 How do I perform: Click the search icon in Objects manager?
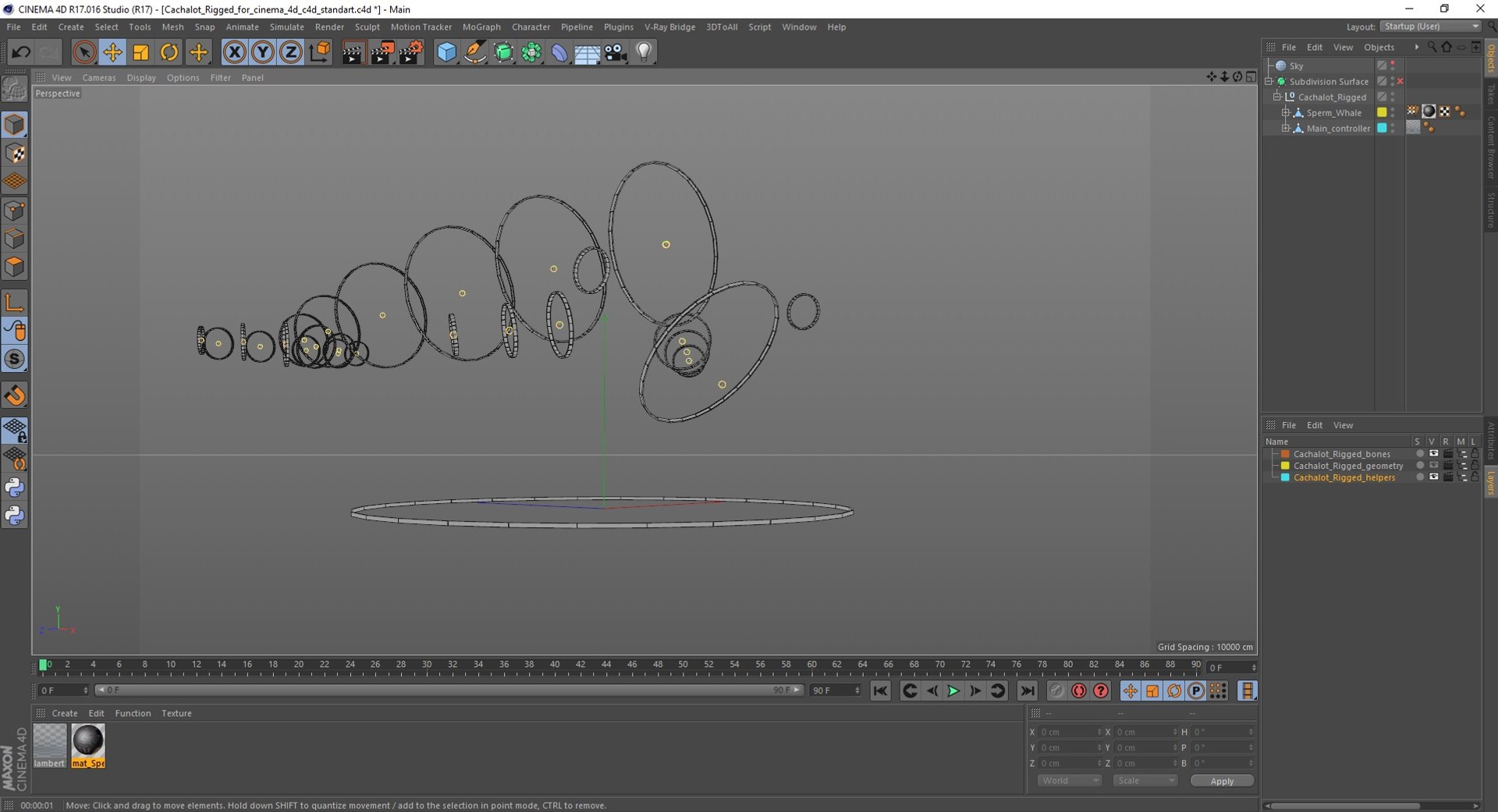(1432, 47)
